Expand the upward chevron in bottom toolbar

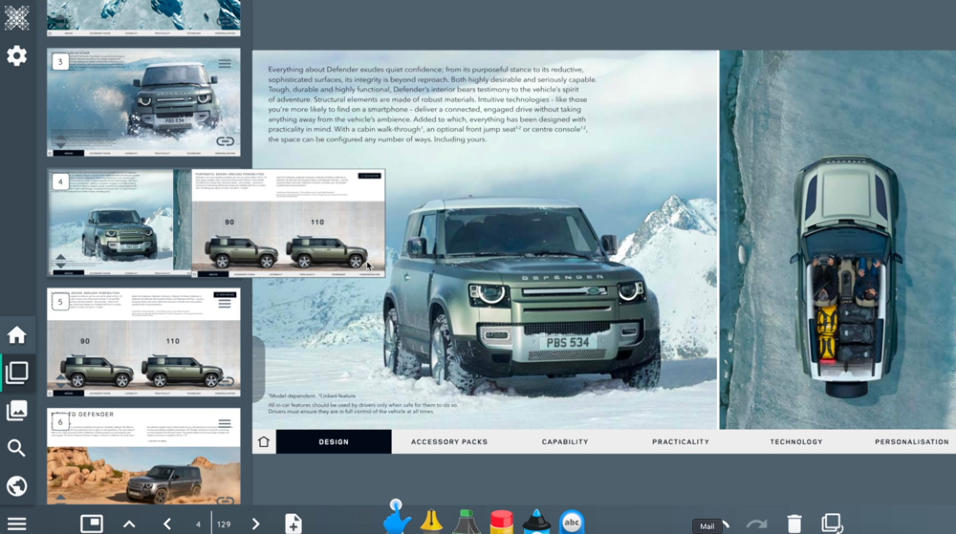129,524
